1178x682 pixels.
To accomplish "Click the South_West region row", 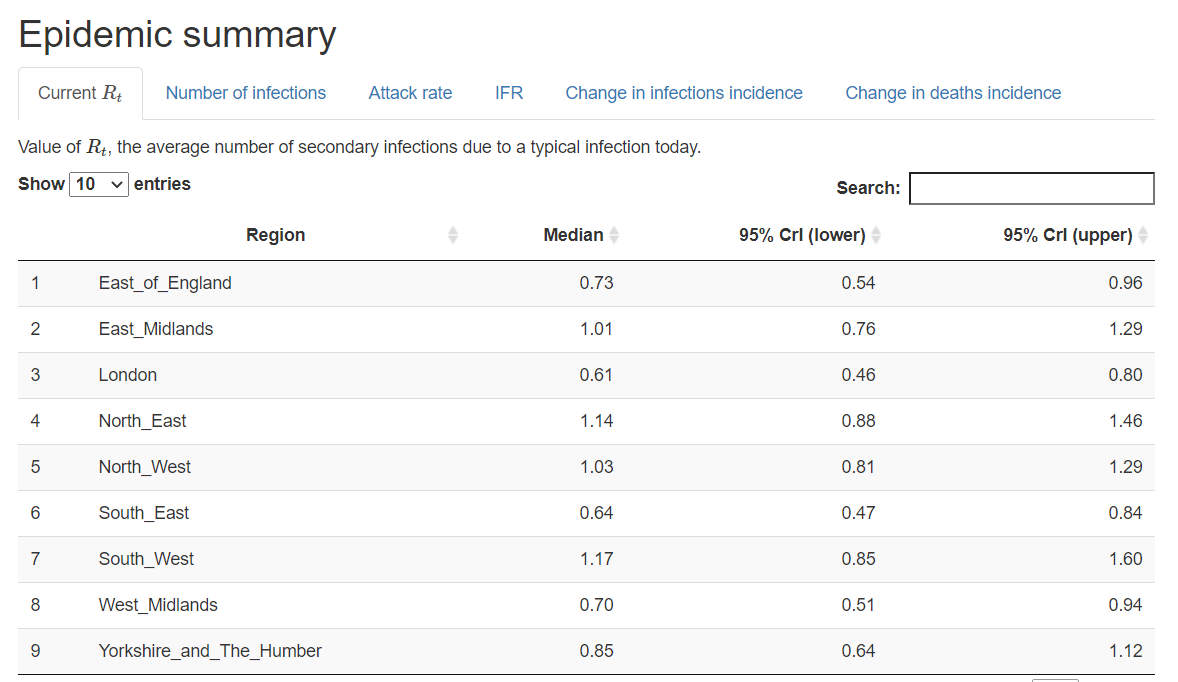I will pos(586,559).
